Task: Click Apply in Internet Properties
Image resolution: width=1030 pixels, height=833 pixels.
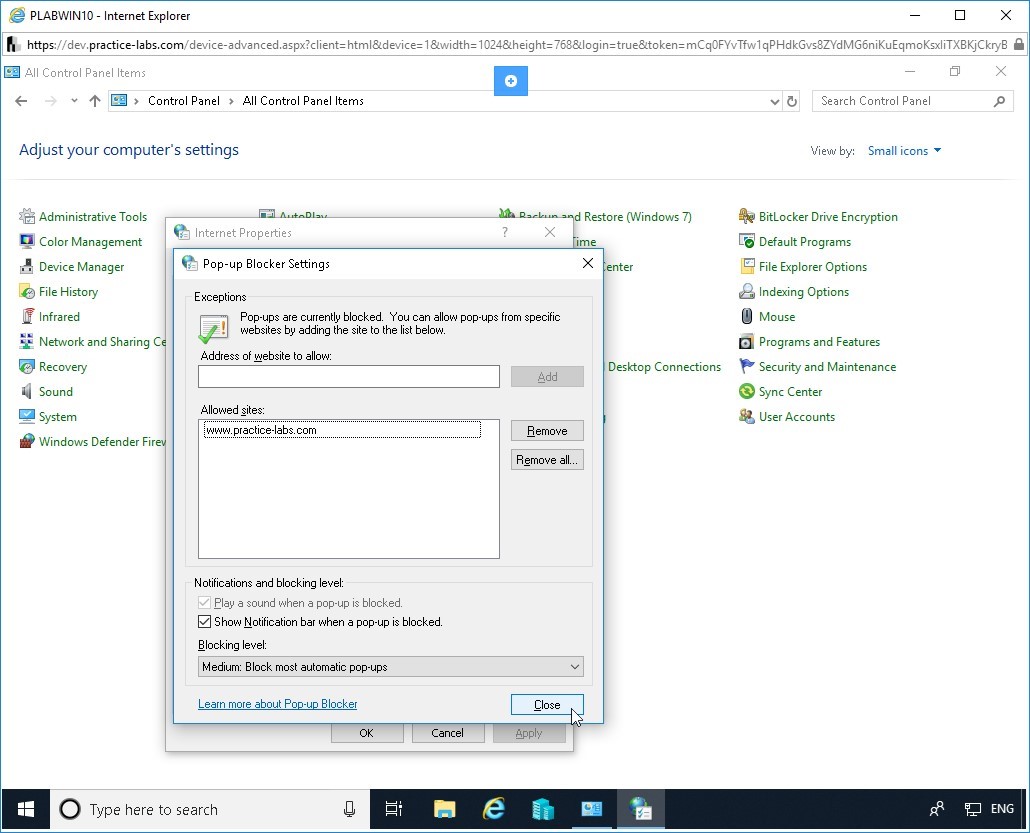Action: pos(529,733)
